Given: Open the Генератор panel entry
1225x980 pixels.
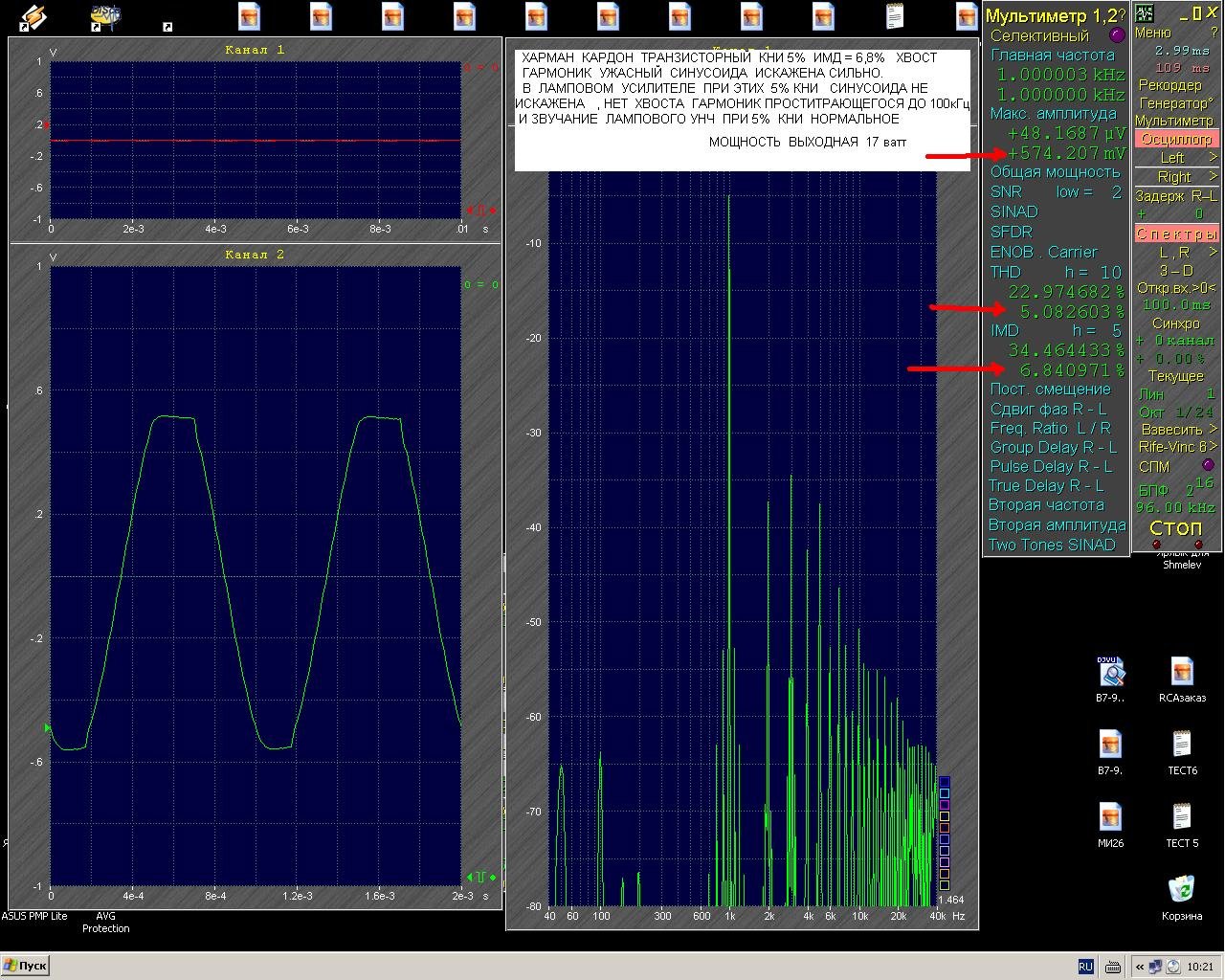Looking at the screenshot, I should (1175, 103).
